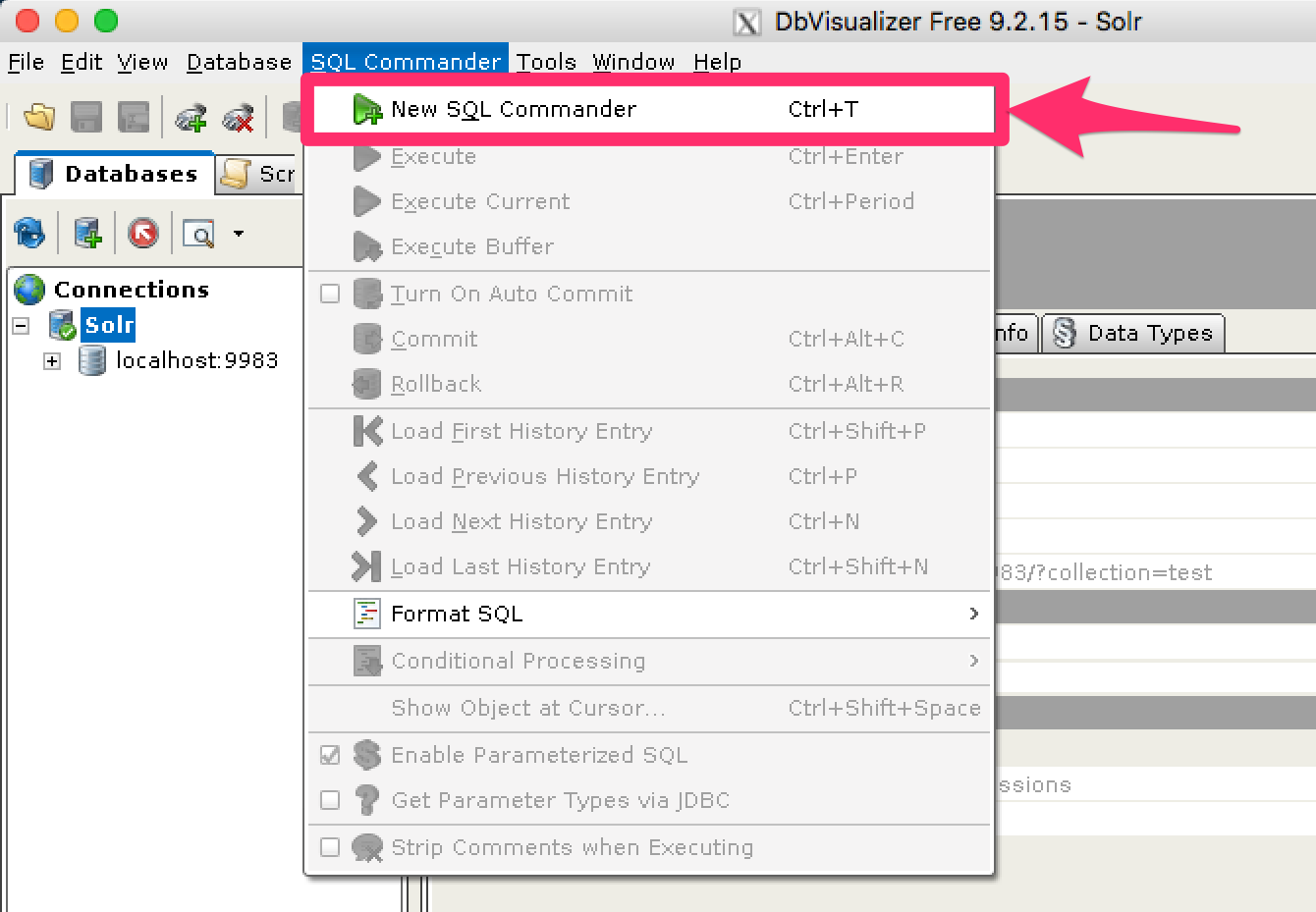Open the Tools menu
This screenshot has width=1316, height=912.
pyautogui.click(x=546, y=62)
